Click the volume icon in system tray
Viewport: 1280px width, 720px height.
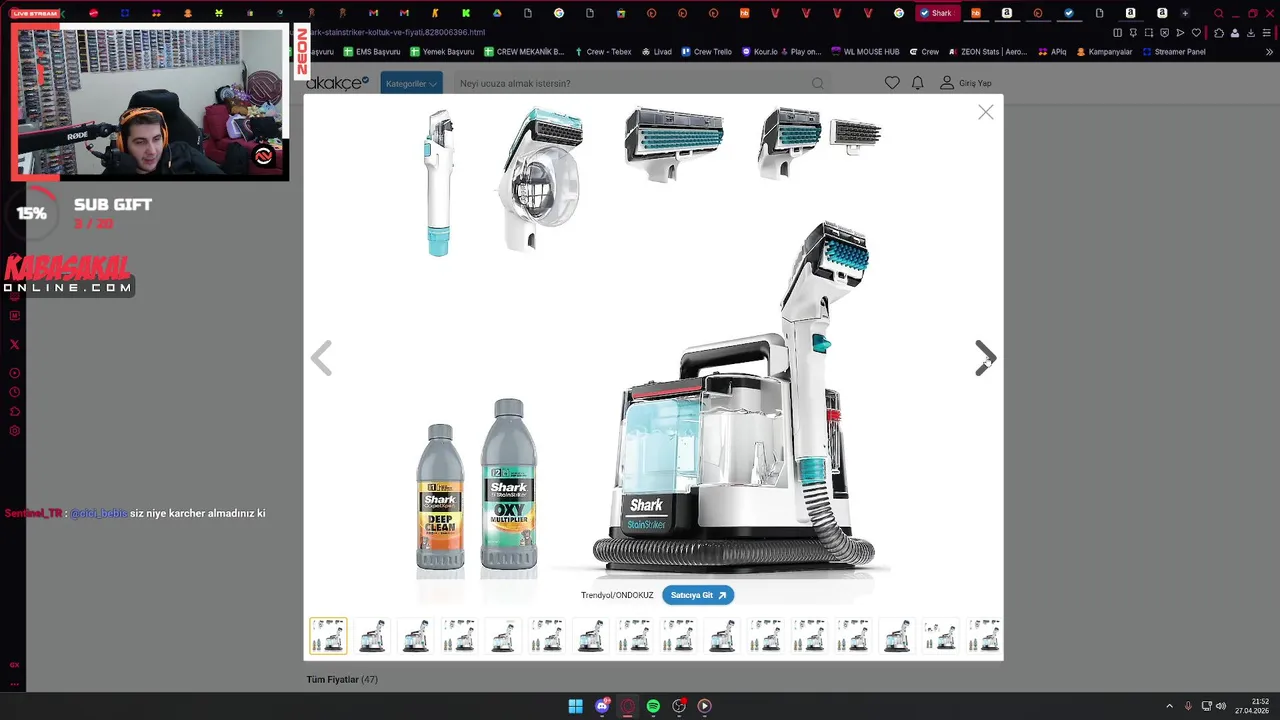[x=1221, y=706]
